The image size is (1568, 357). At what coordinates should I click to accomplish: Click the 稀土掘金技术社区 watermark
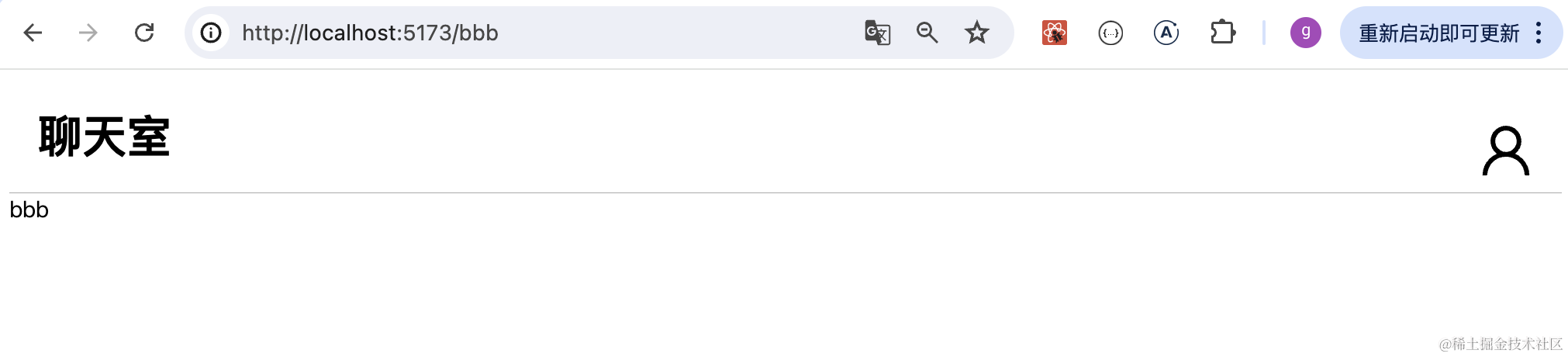[1501, 344]
